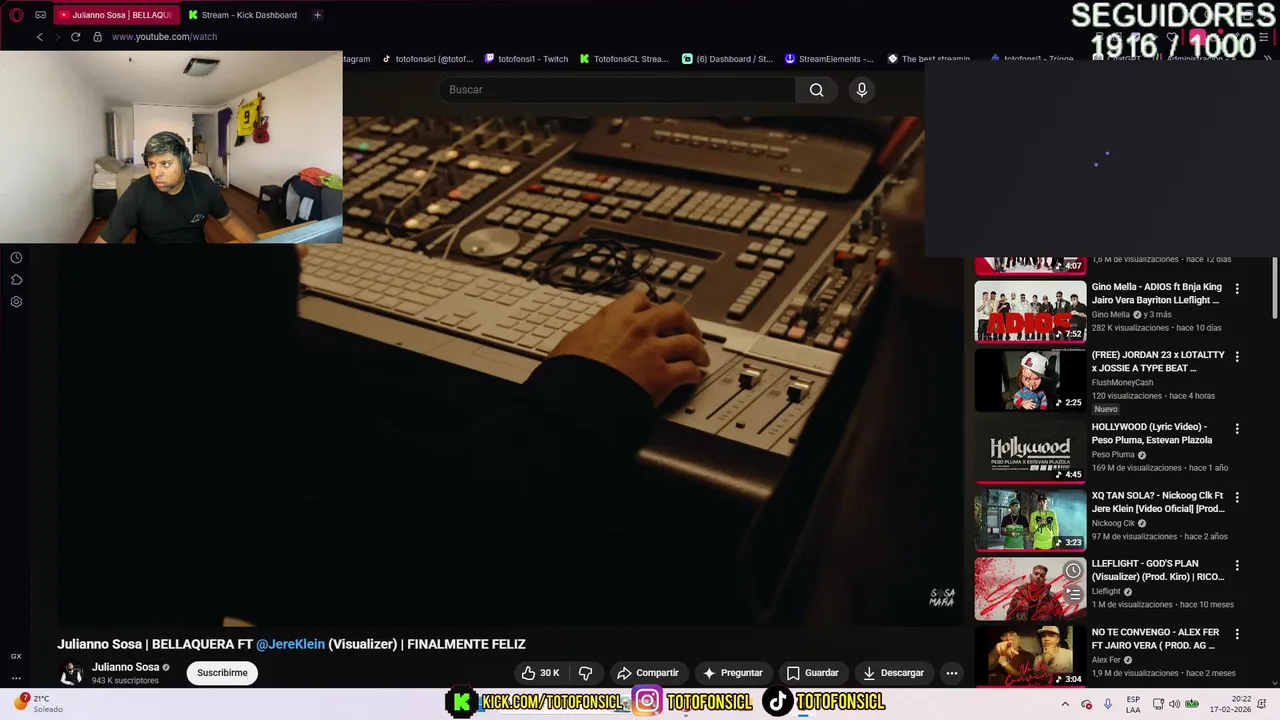Image resolution: width=1280 pixels, height=720 pixels.
Task: Open options menu for HOLLYWOOD Lyric Video
Action: [x=1237, y=428]
